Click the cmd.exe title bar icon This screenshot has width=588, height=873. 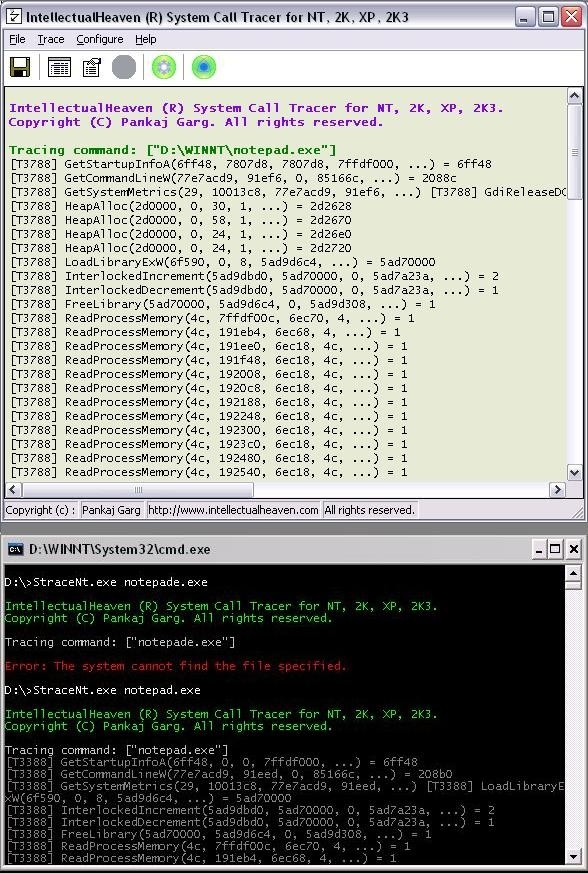(15, 550)
